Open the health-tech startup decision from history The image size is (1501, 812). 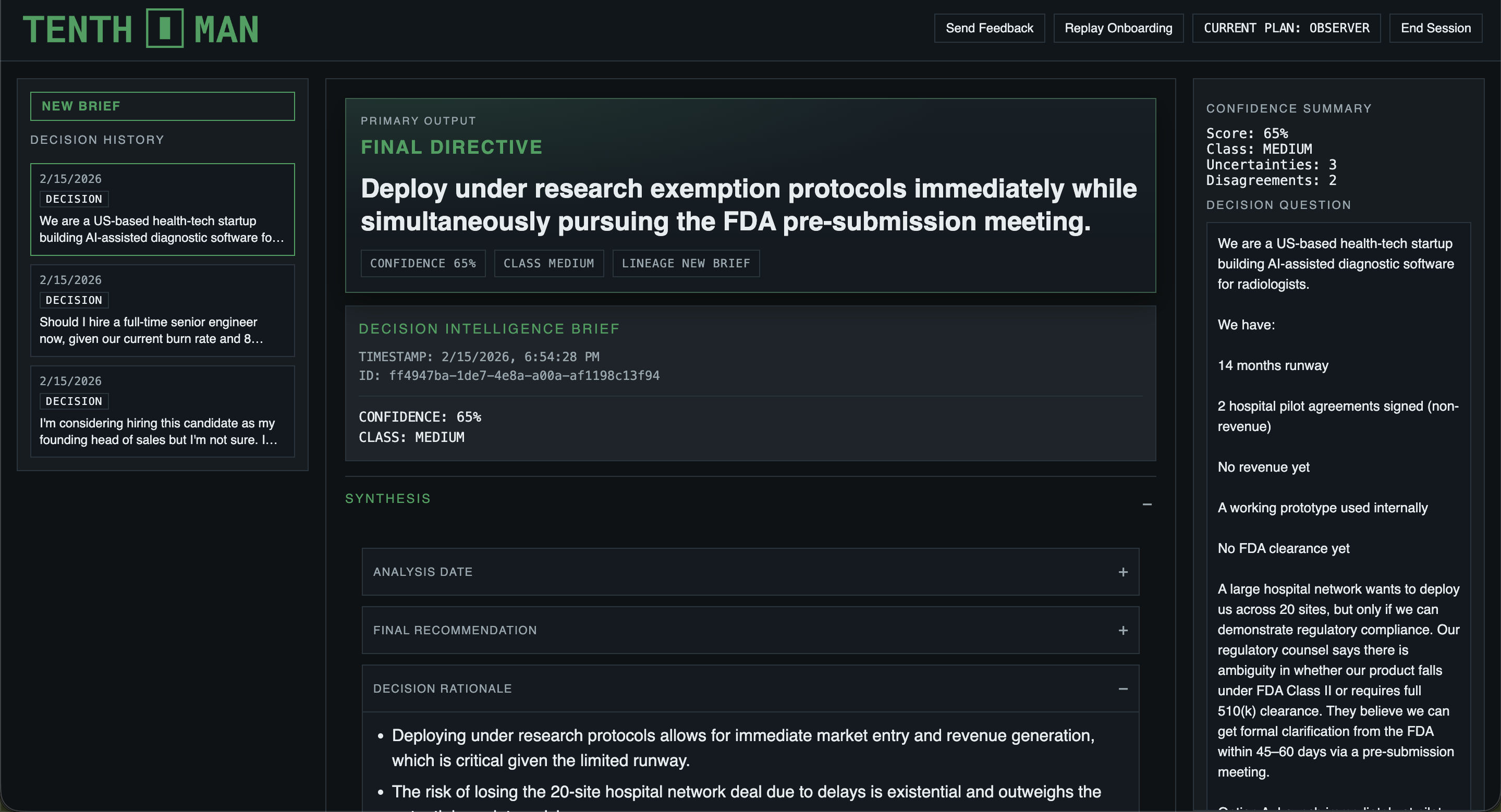click(163, 210)
